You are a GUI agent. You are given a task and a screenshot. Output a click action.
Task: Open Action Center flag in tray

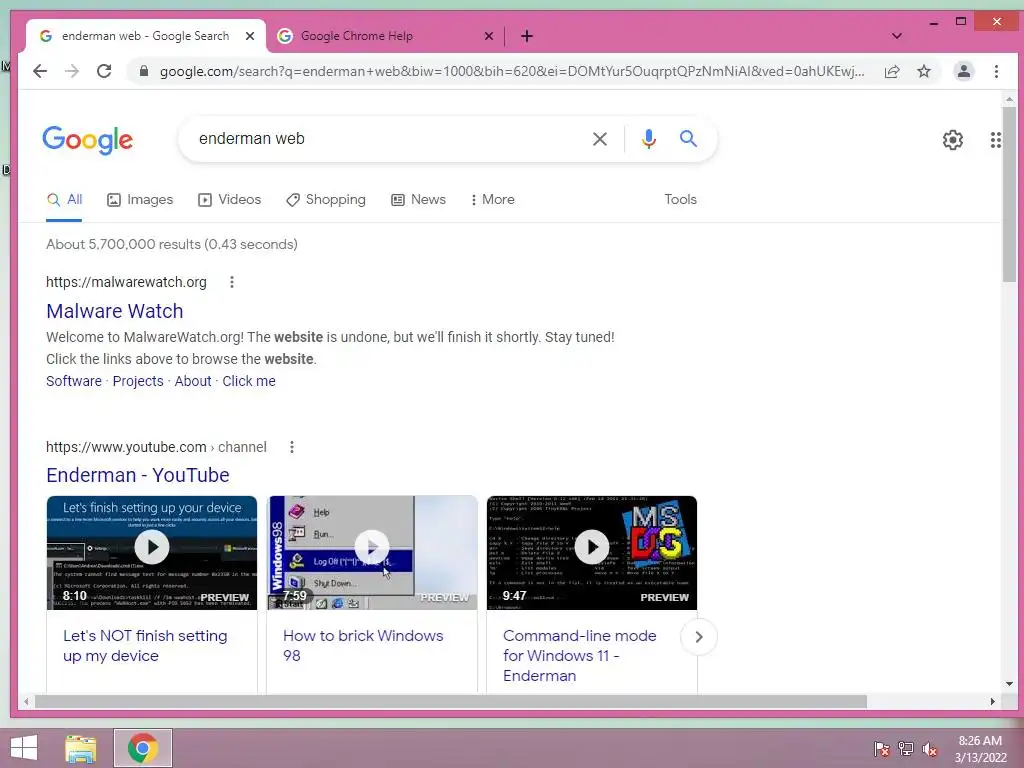click(882, 749)
